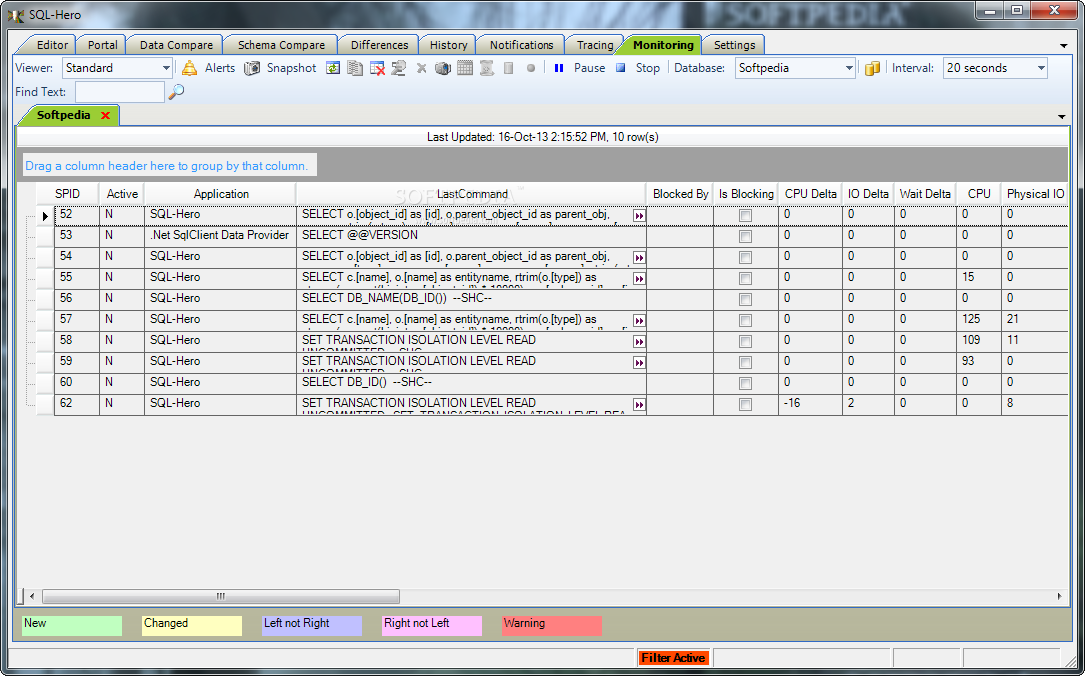Image resolution: width=1085 pixels, height=676 pixels.
Task: Click the copy documents toolbar icon
Action: [x=355, y=68]
